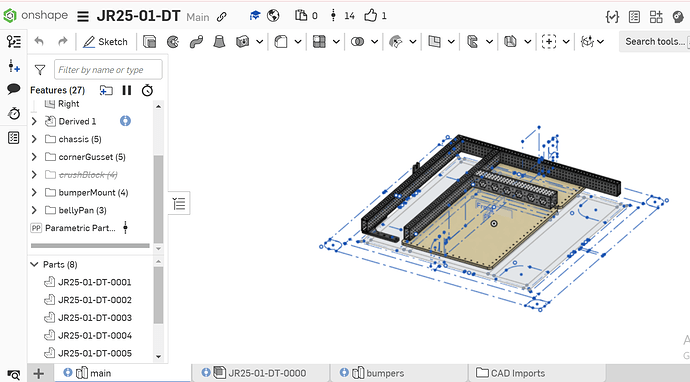Open the variable table braces icon
Image resolution: width=690 pixels, height=382 pixels.
click(612, 17)
